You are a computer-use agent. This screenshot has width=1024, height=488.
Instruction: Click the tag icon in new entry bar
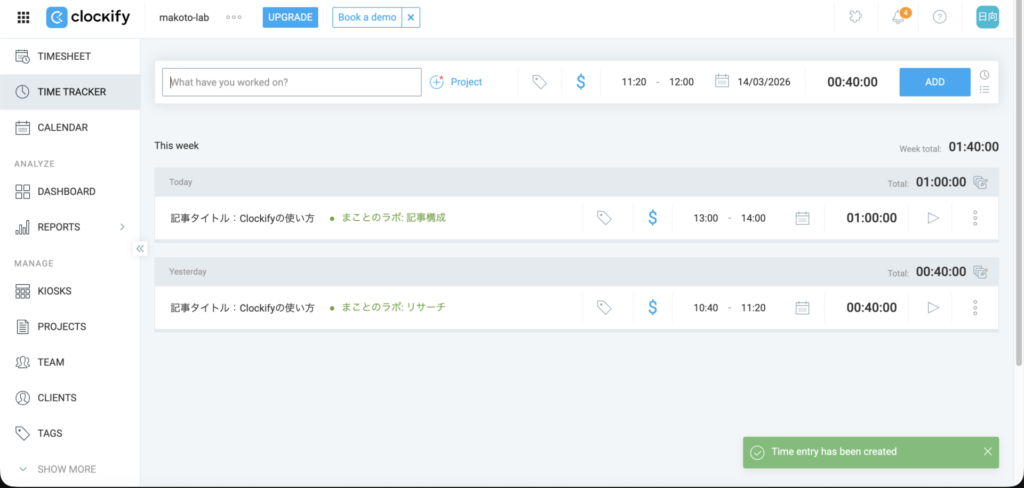point(539,82)
